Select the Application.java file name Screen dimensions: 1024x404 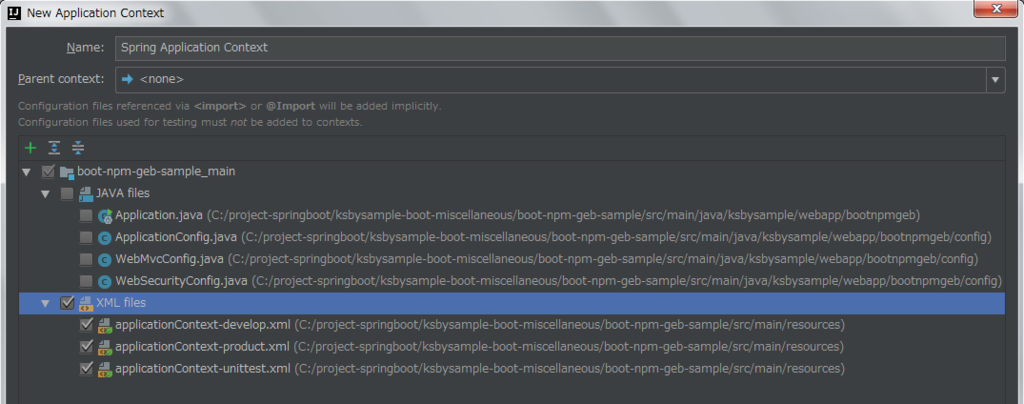(x=160, y=215)
